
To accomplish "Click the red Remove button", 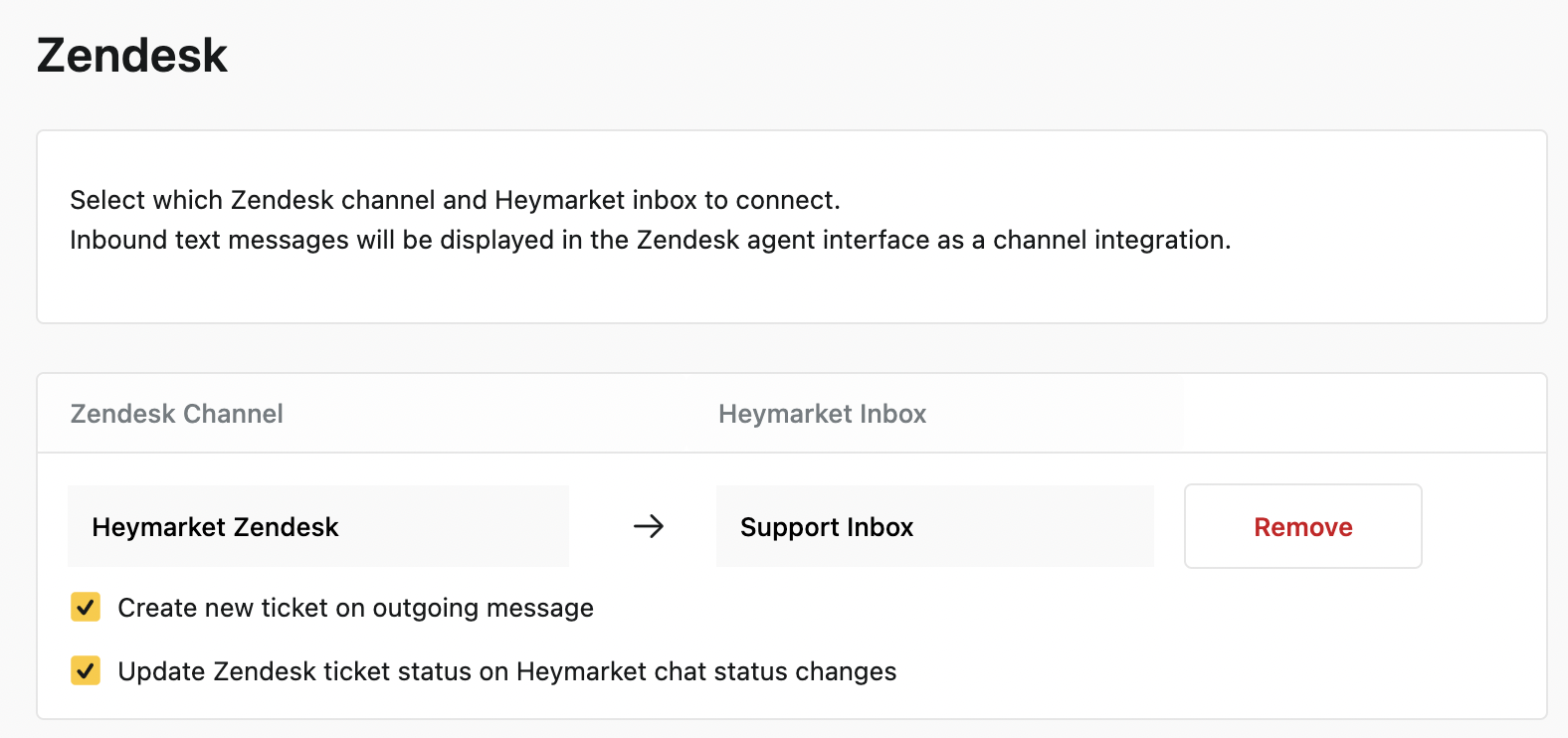I will click(x=1302, y=527).
